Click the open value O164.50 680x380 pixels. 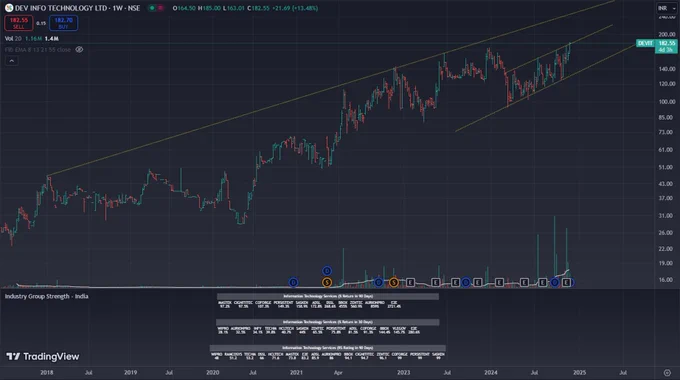pos(184,8)
